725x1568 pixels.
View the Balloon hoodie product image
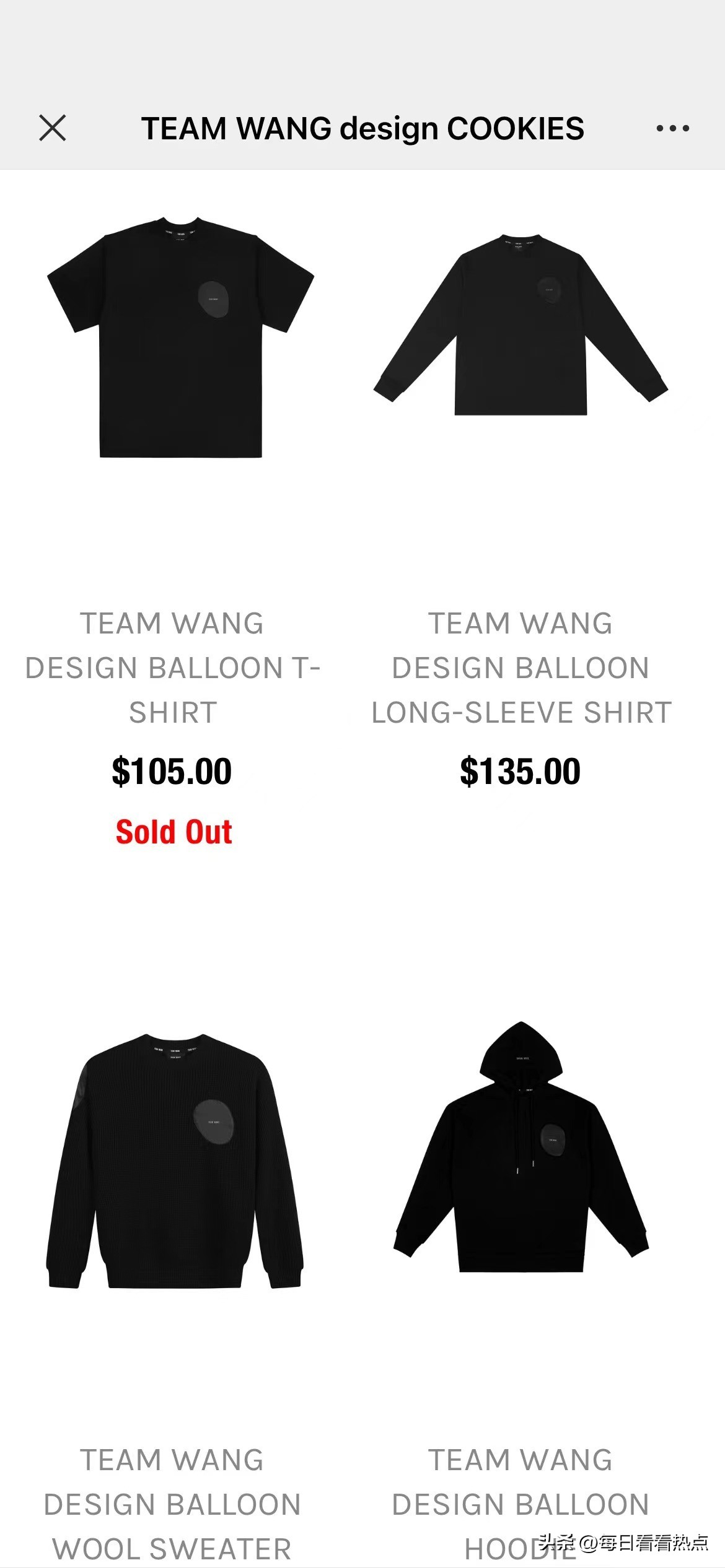pos(521,1147)
